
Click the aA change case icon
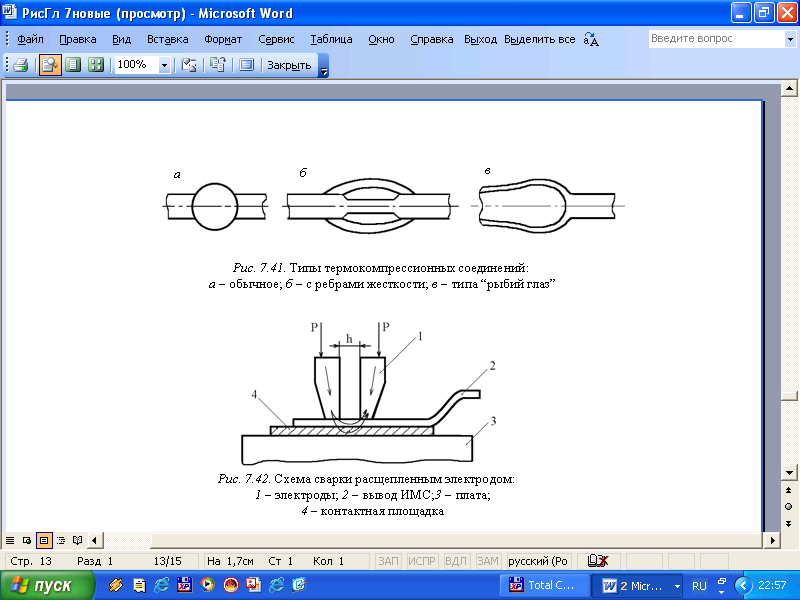(x=591, y=39)
